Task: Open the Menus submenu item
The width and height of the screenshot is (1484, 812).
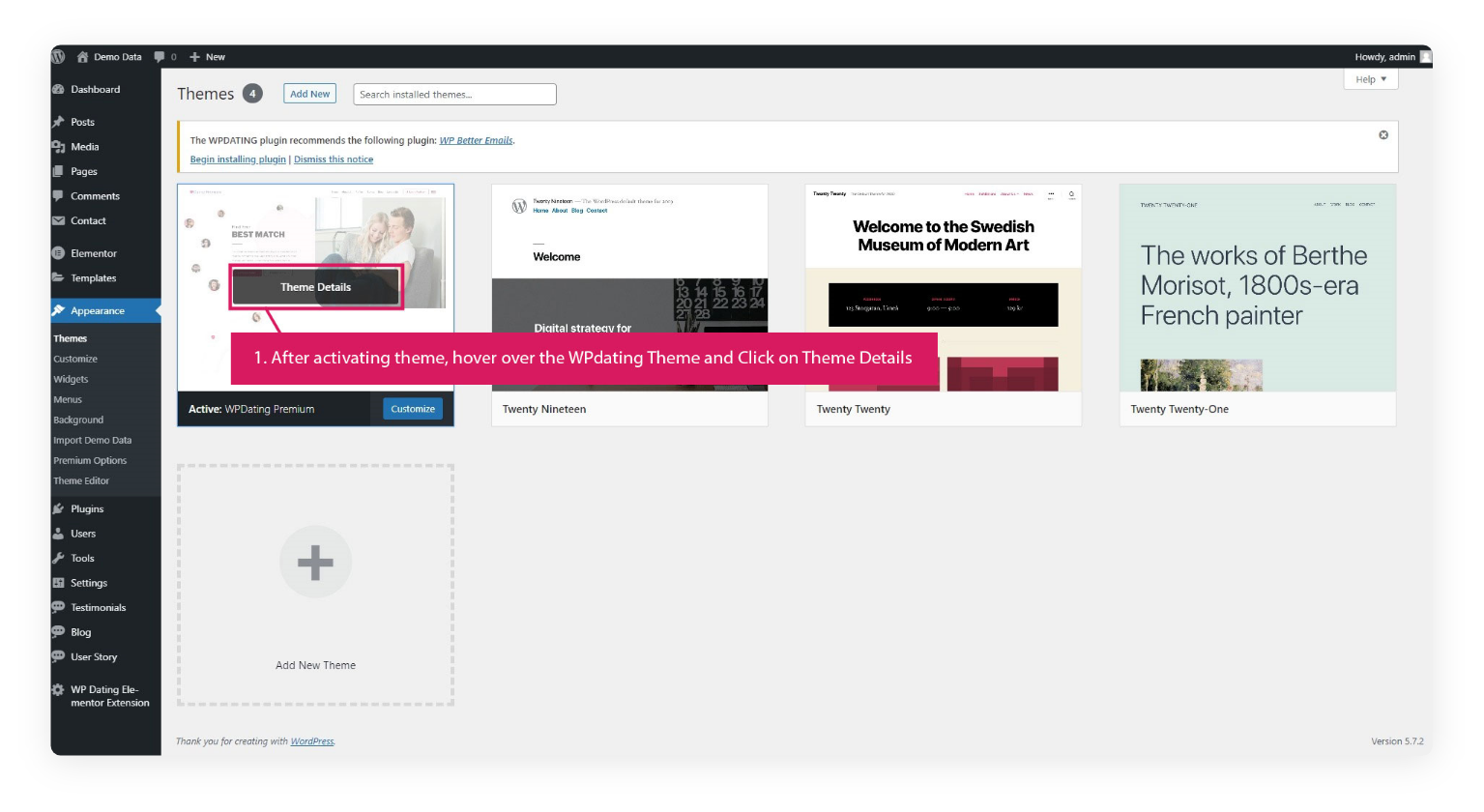Action: [x=68, y=399]
